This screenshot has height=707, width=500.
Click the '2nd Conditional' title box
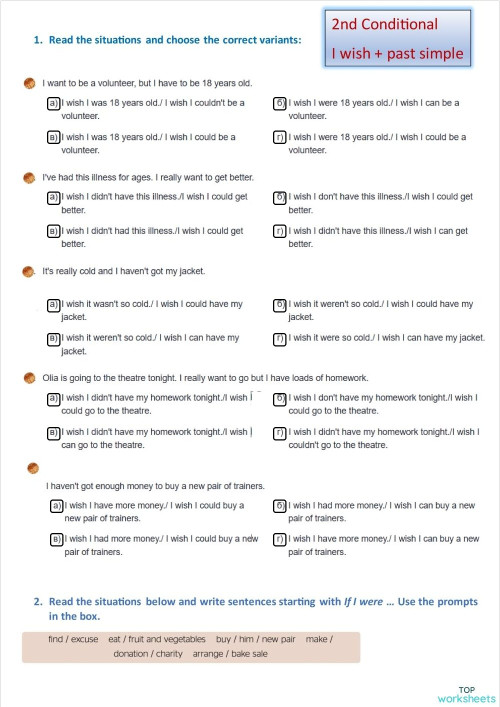coord(398,39)
